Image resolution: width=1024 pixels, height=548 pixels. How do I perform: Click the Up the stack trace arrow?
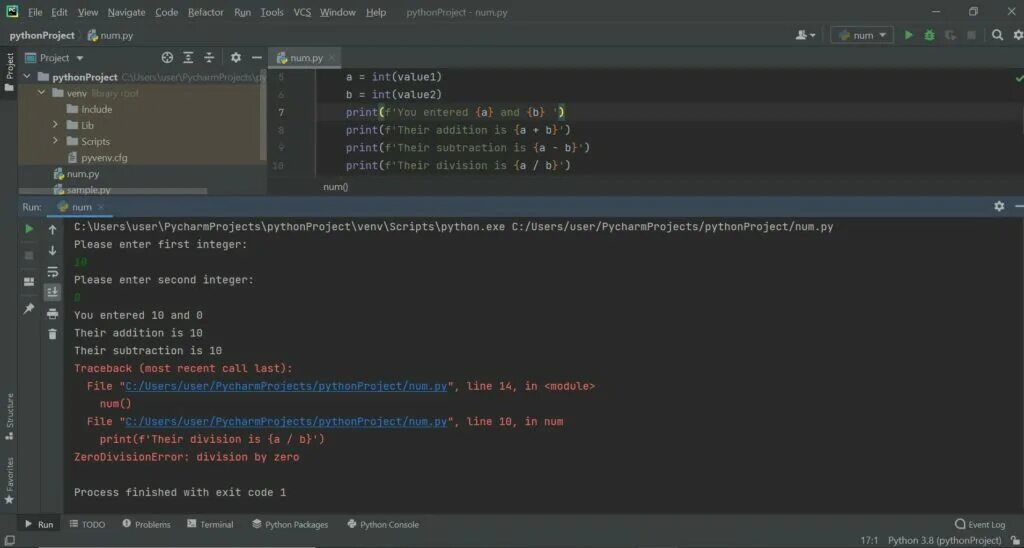point(53,229)
